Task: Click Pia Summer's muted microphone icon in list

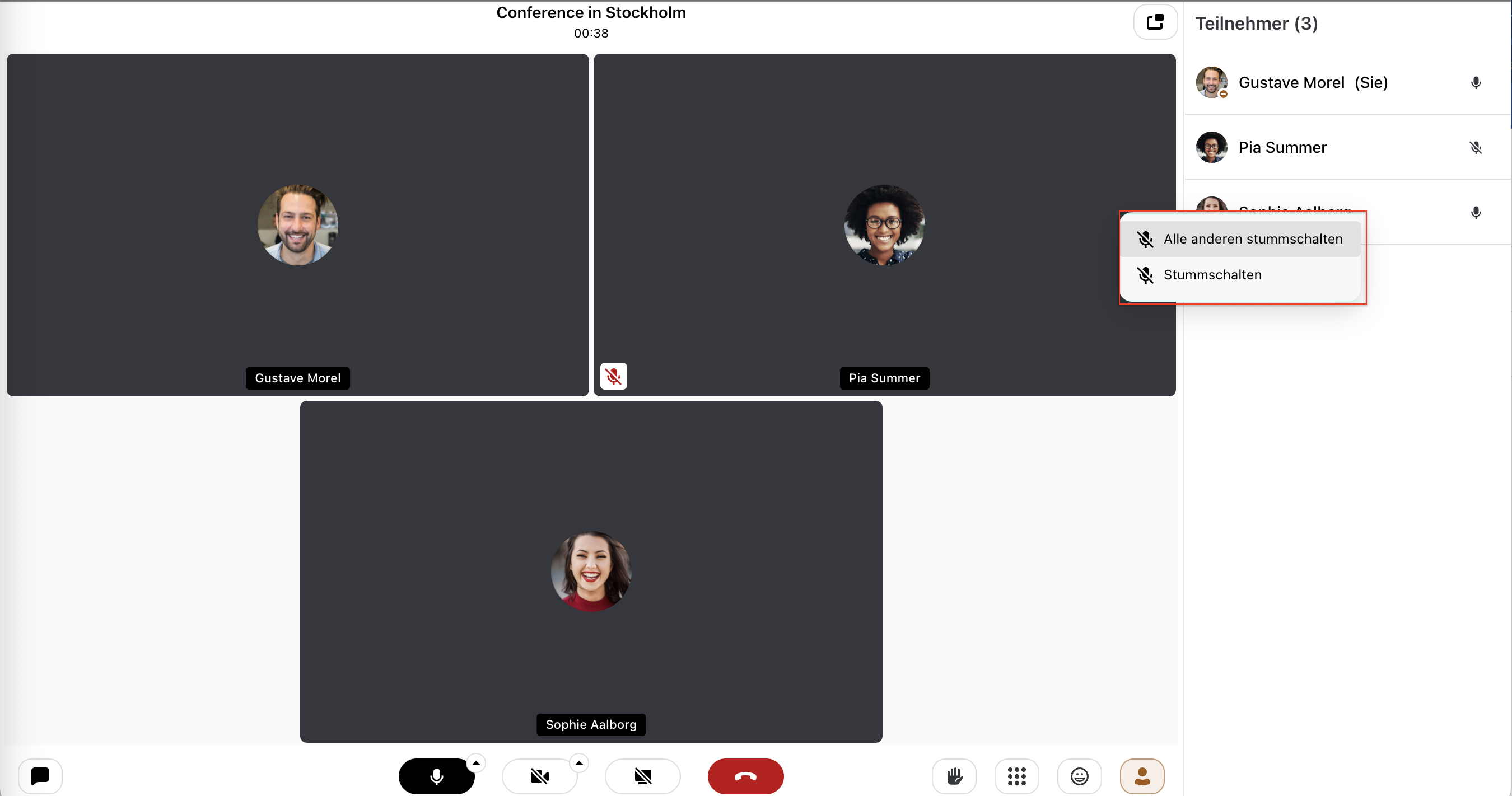Action: click(1476, 147)
